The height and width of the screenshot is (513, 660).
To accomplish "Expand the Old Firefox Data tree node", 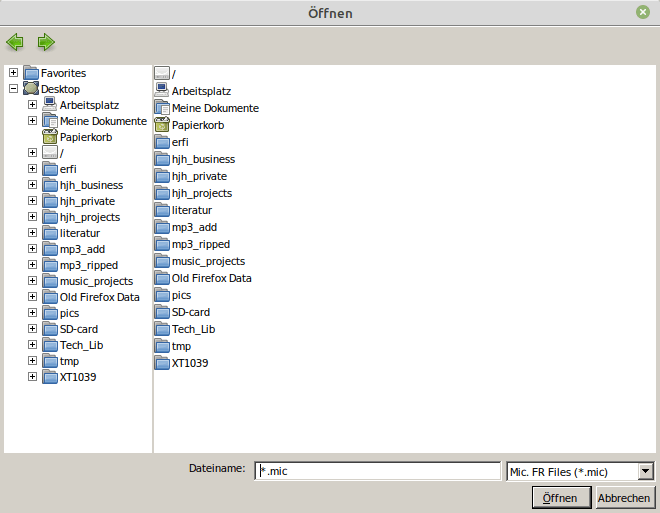I will pos(32,297).
